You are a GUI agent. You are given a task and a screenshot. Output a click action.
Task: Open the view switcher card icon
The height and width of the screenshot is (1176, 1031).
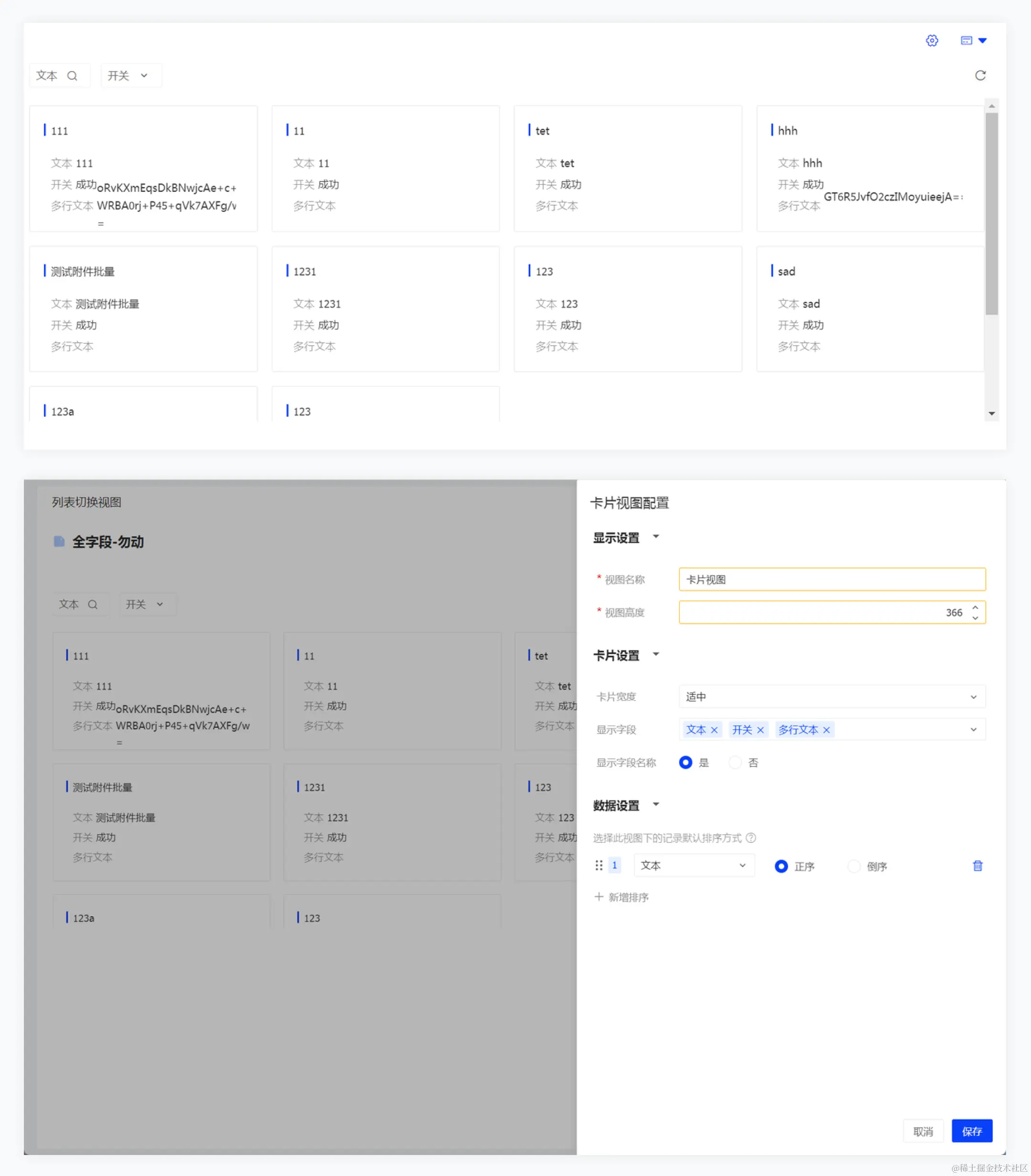point(967,40)
